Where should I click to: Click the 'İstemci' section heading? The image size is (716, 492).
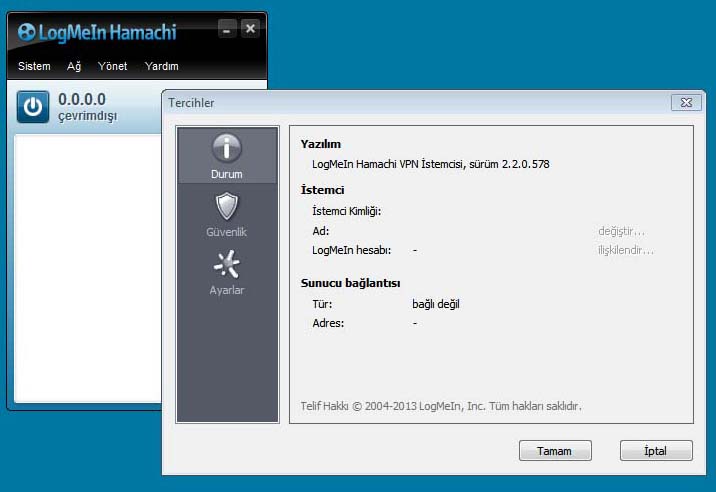click(x=322, y=190)
